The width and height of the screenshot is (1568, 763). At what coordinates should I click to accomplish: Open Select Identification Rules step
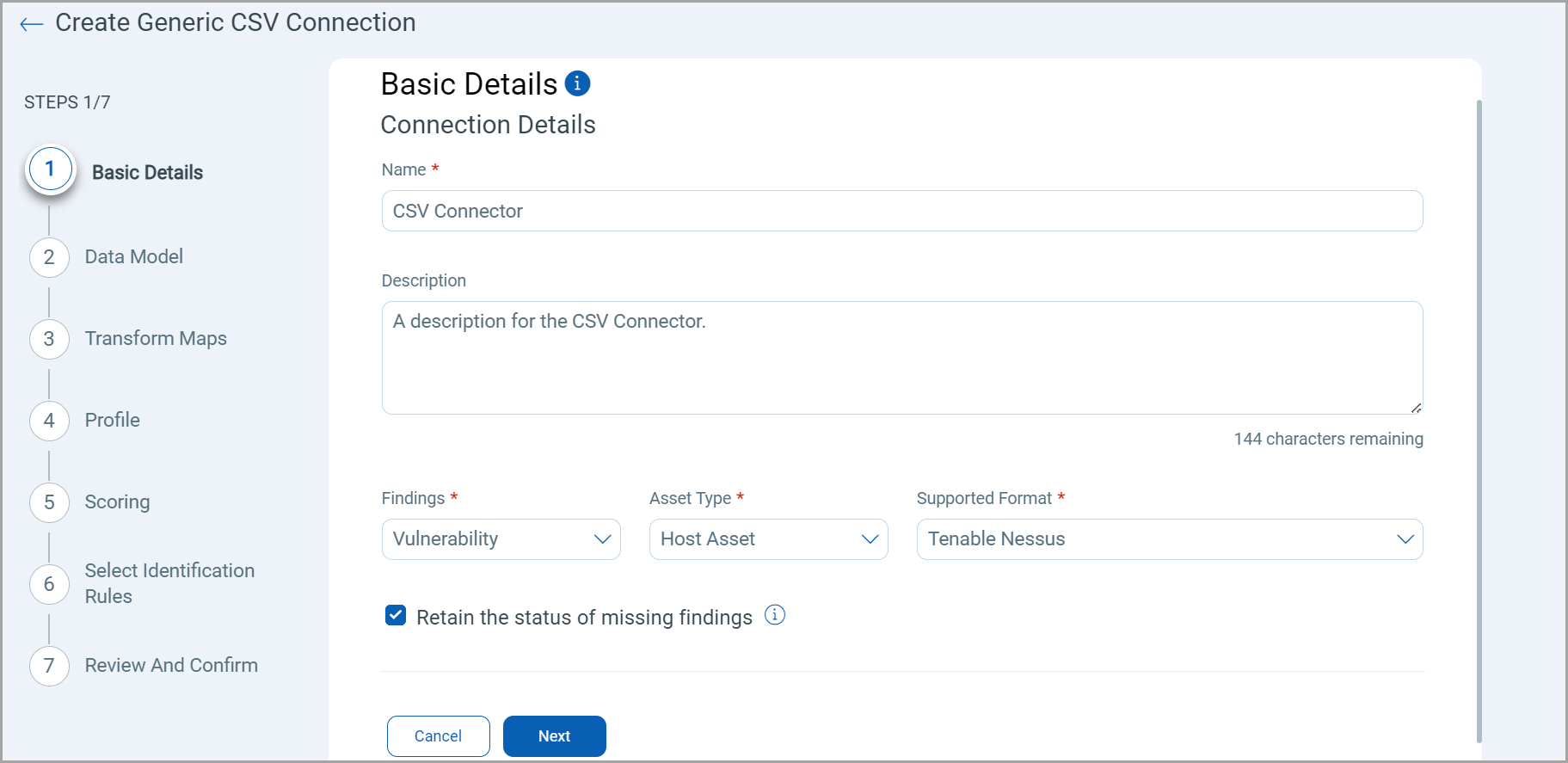[x=169, y=583]
